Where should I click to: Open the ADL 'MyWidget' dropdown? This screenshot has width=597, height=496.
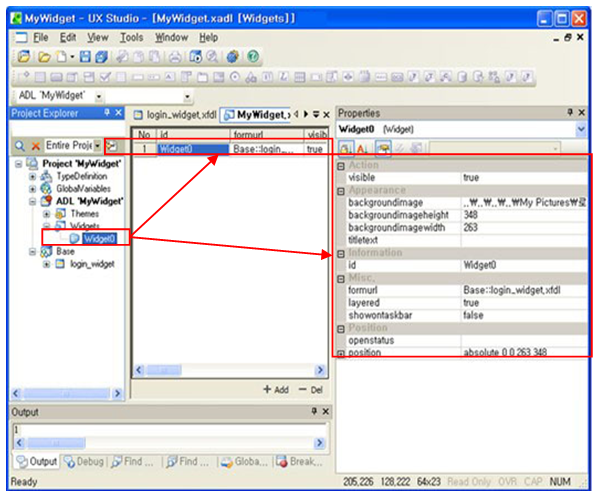99,97
